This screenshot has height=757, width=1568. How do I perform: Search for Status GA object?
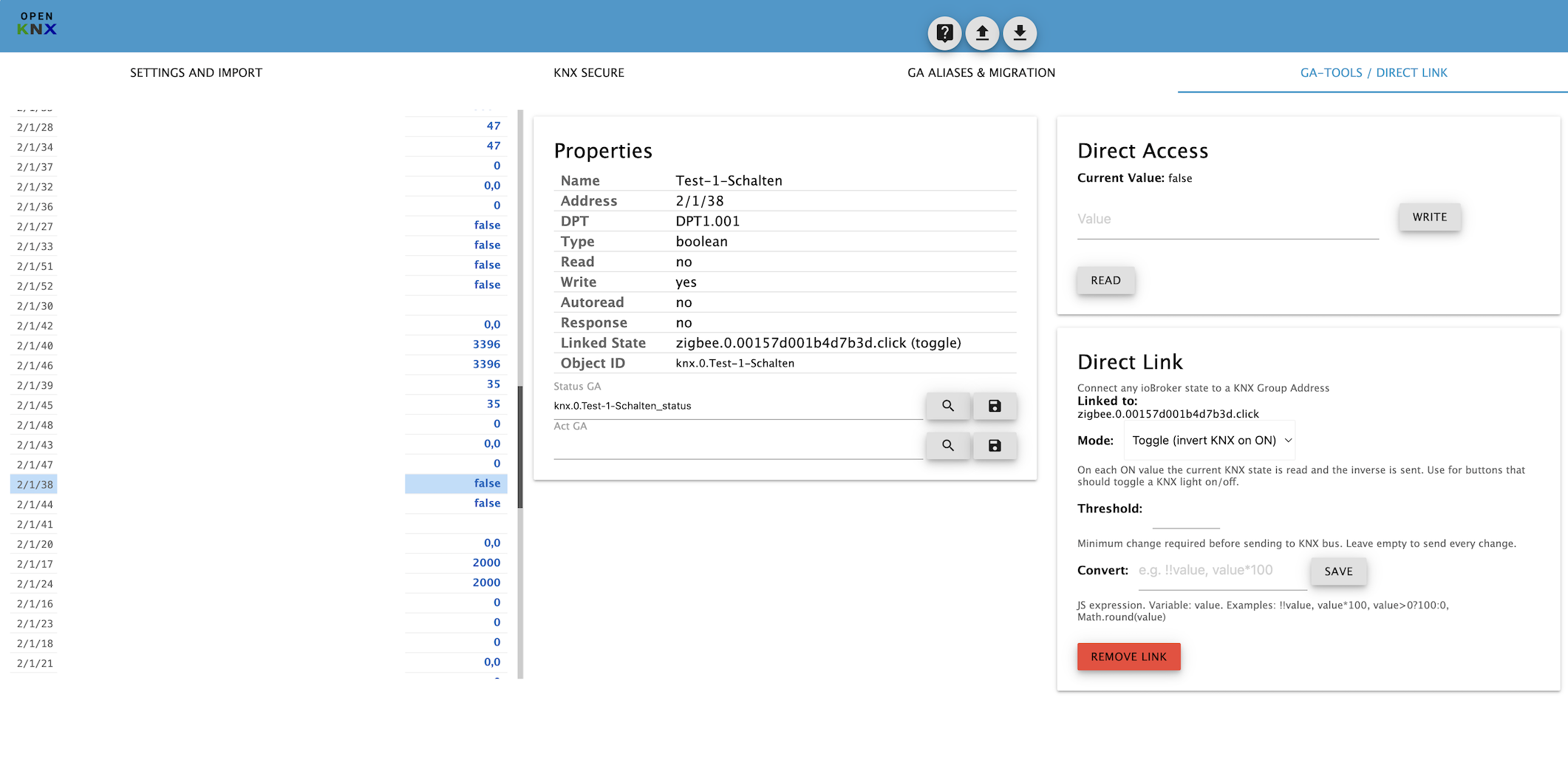pos(948,406)
